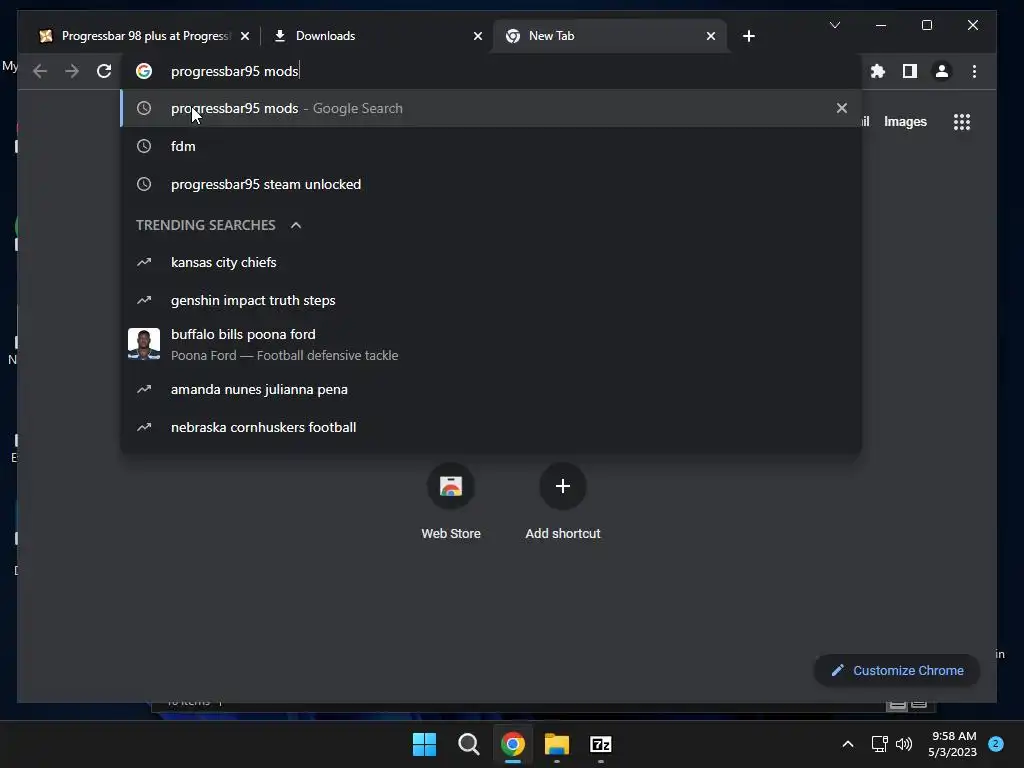The height and width of the screenshot is (768, 1024).
Task: Choose genshin impact truth steps suggestion
Action: [x=491, y=300]
